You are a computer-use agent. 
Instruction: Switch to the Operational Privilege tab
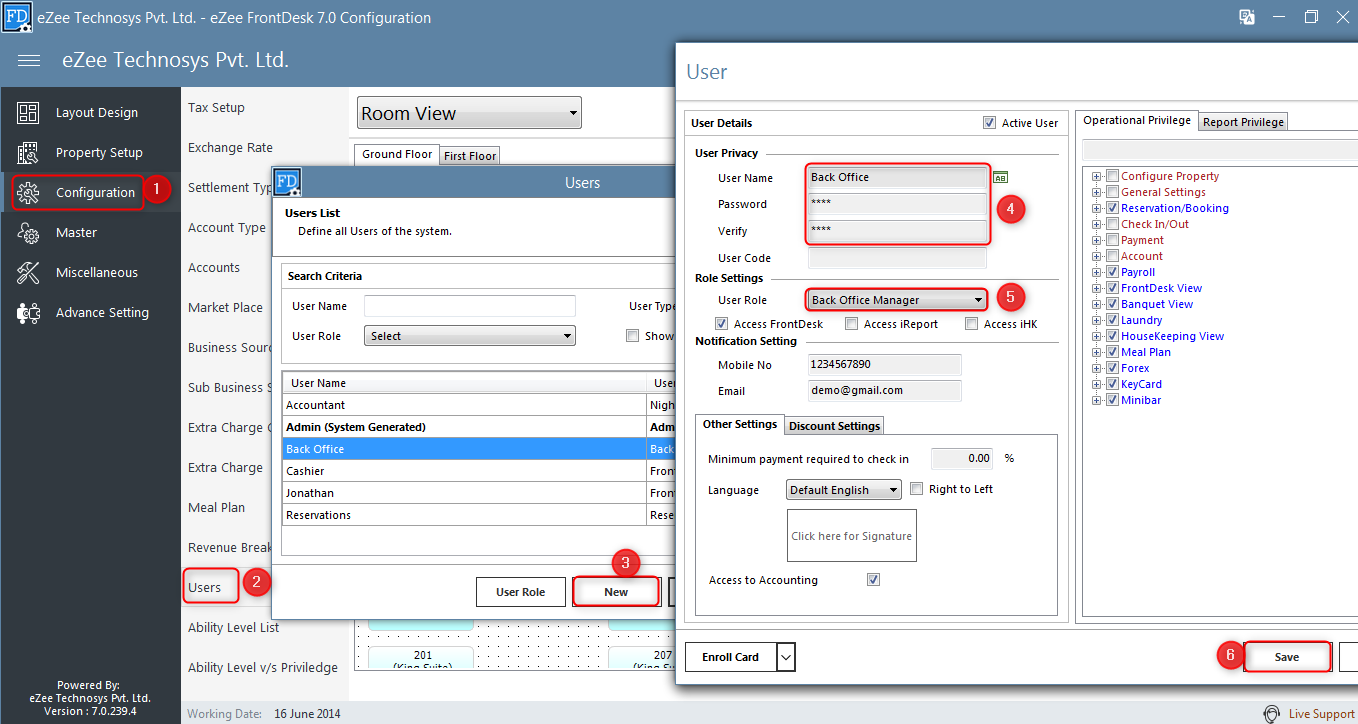(x=1137, y=120)
